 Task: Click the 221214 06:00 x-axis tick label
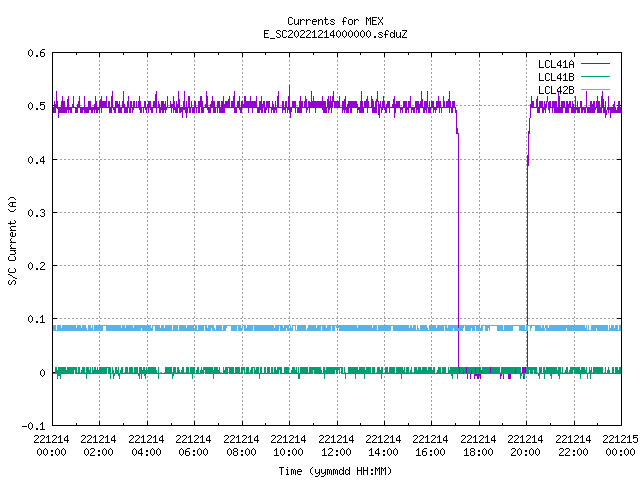[193, 446]
